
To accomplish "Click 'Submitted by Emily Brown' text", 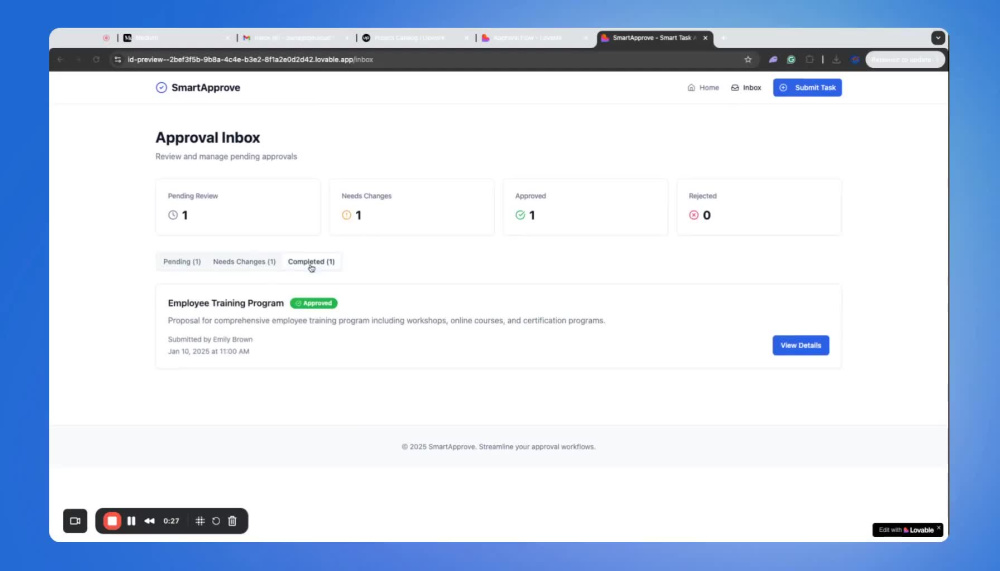I will point(210,339).
